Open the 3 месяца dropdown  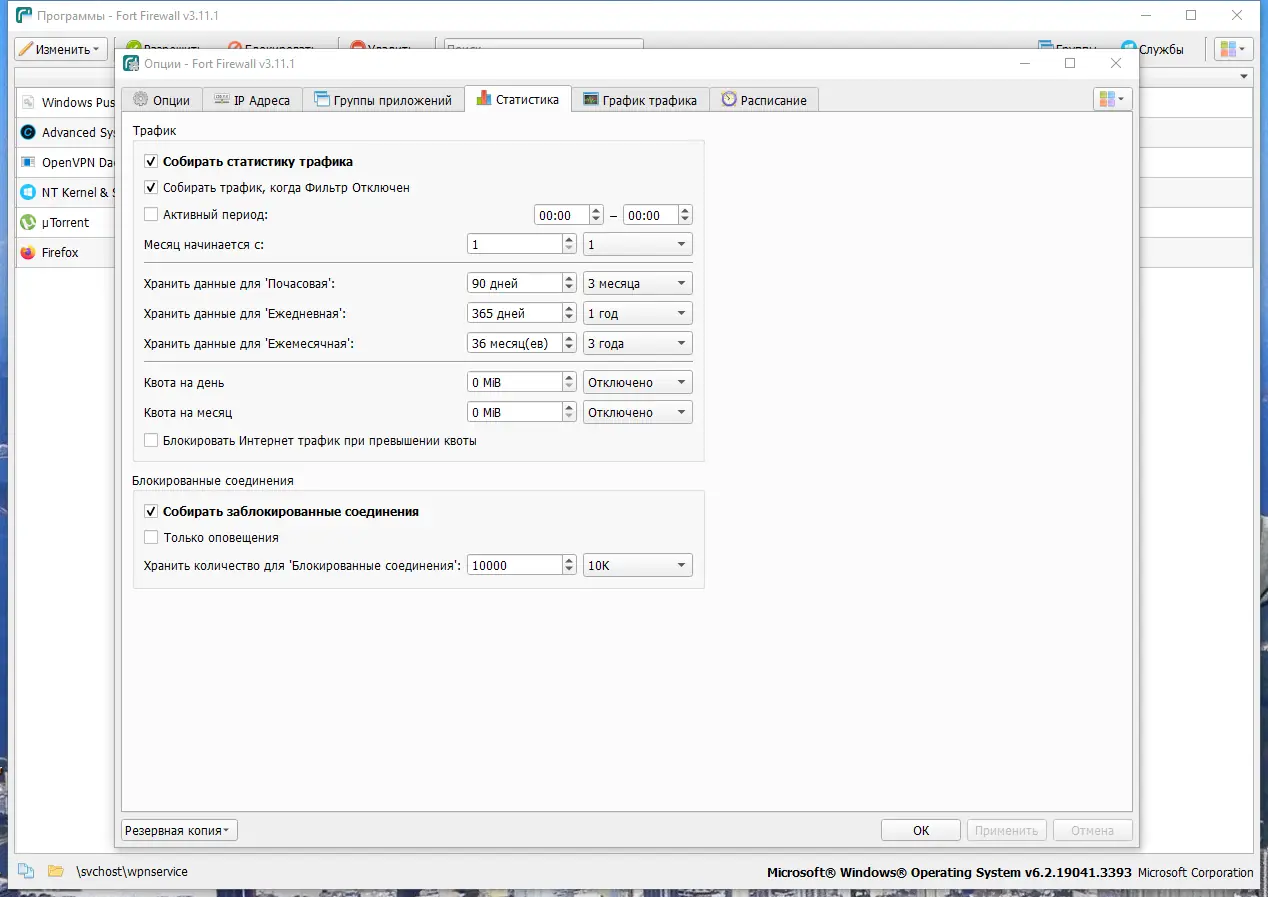pos(637,283)
